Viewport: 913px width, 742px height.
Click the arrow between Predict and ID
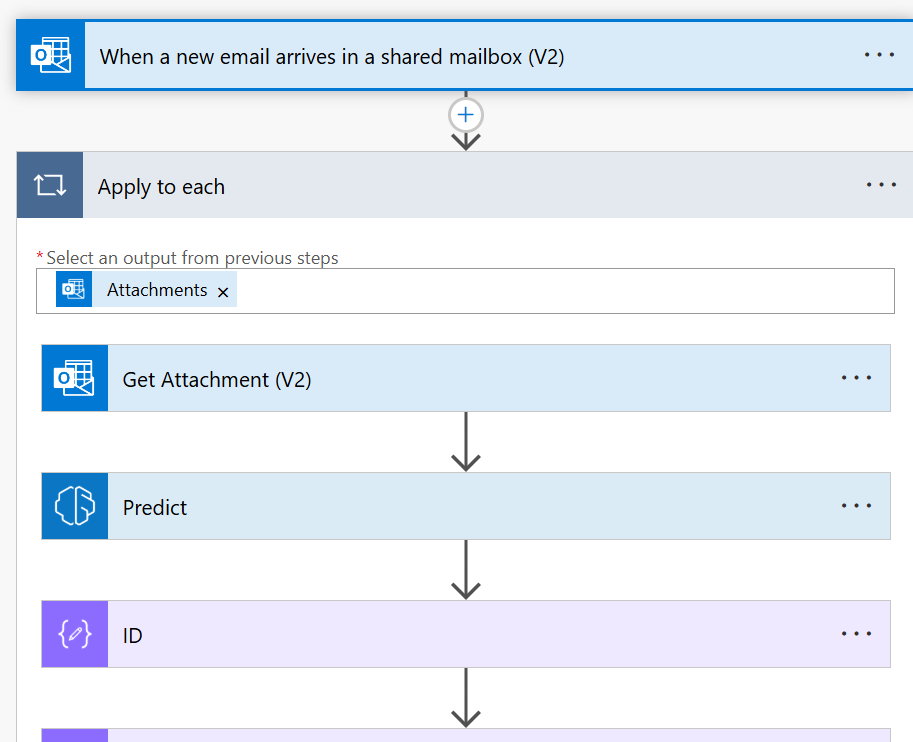(x=466, y=570)
